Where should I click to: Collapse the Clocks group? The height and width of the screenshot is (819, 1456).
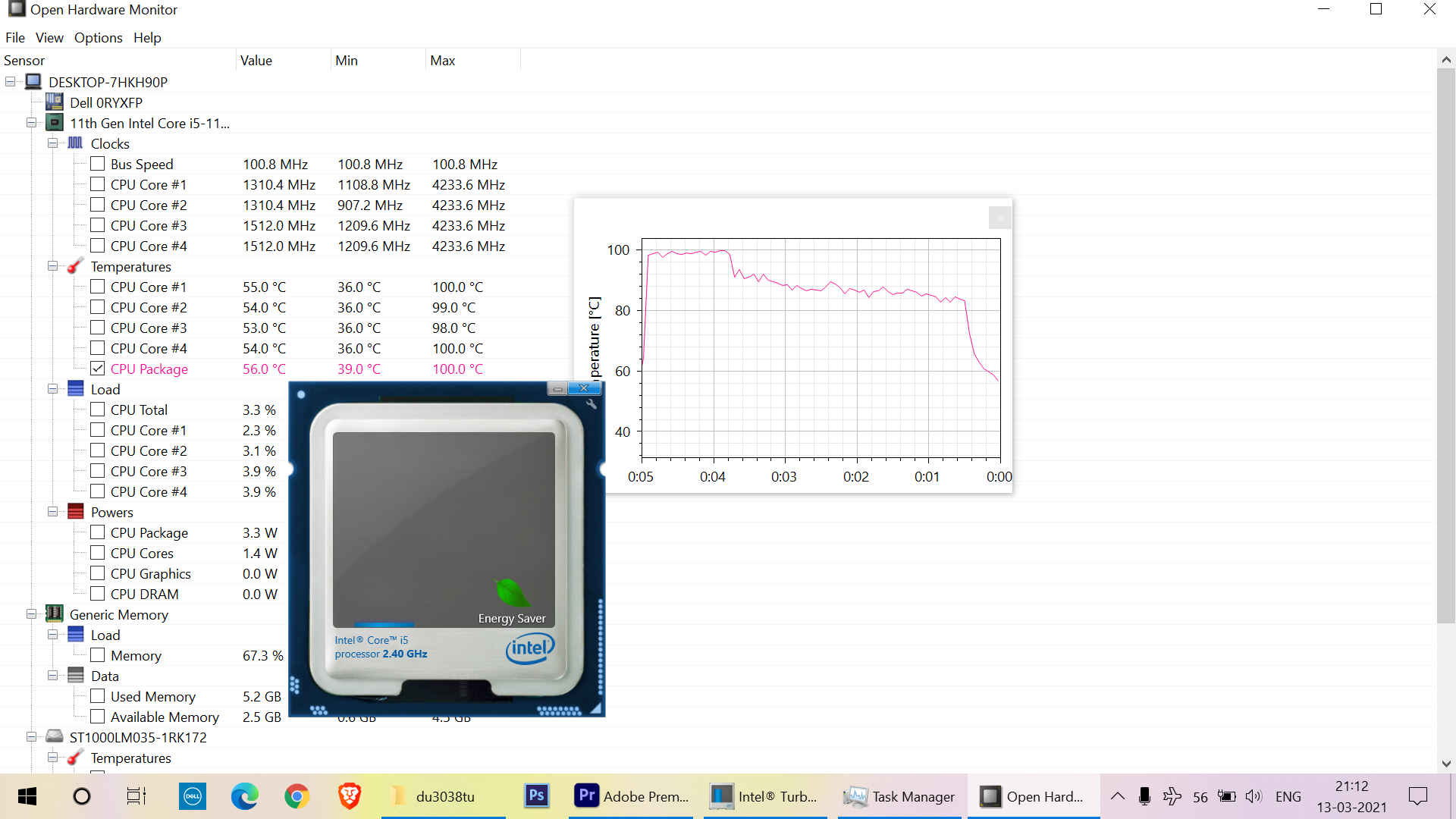click(x=52, y=143)
